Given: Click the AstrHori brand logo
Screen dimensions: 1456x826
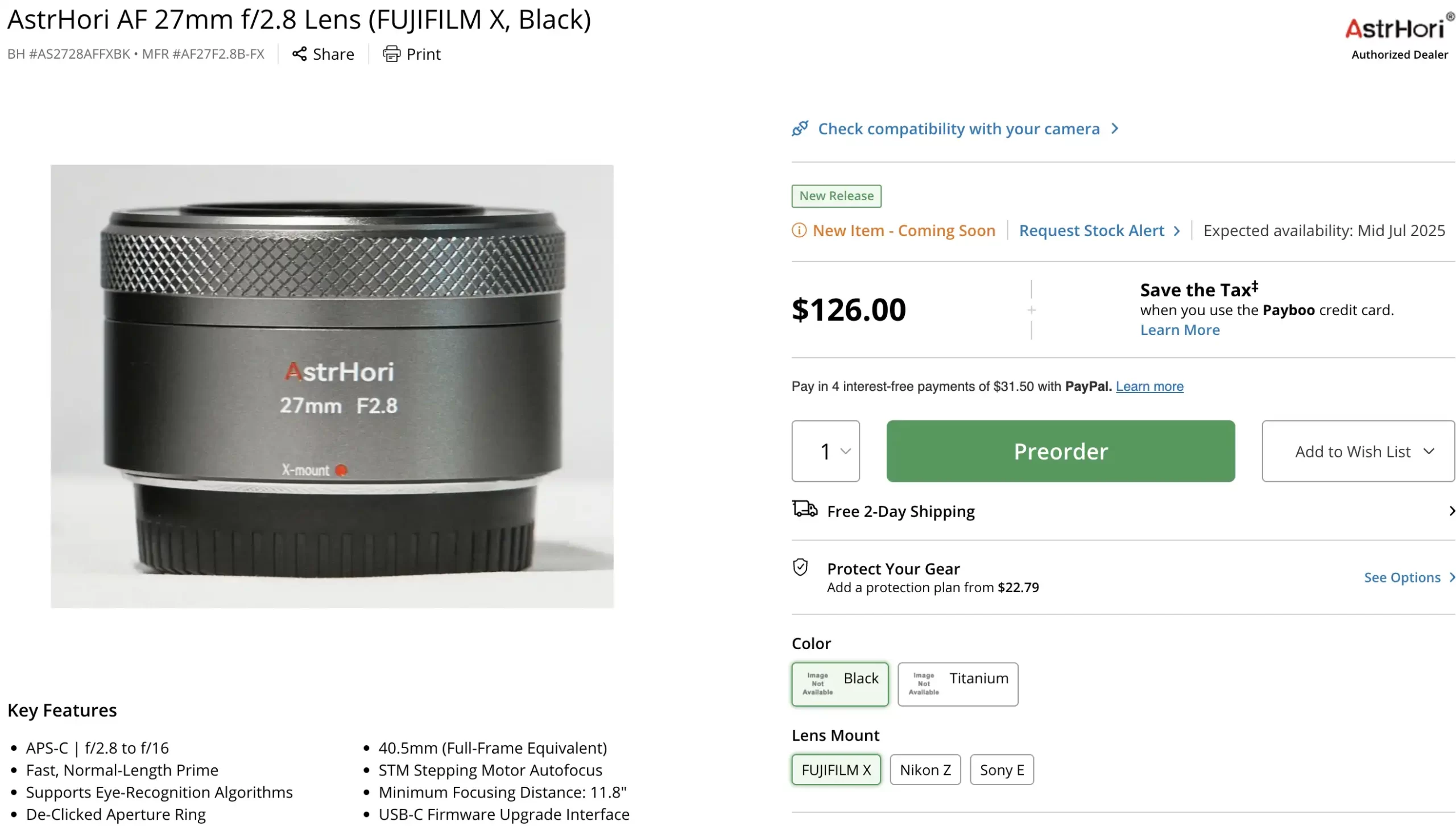Looking at the screenshot, I should pos(1397,28).
